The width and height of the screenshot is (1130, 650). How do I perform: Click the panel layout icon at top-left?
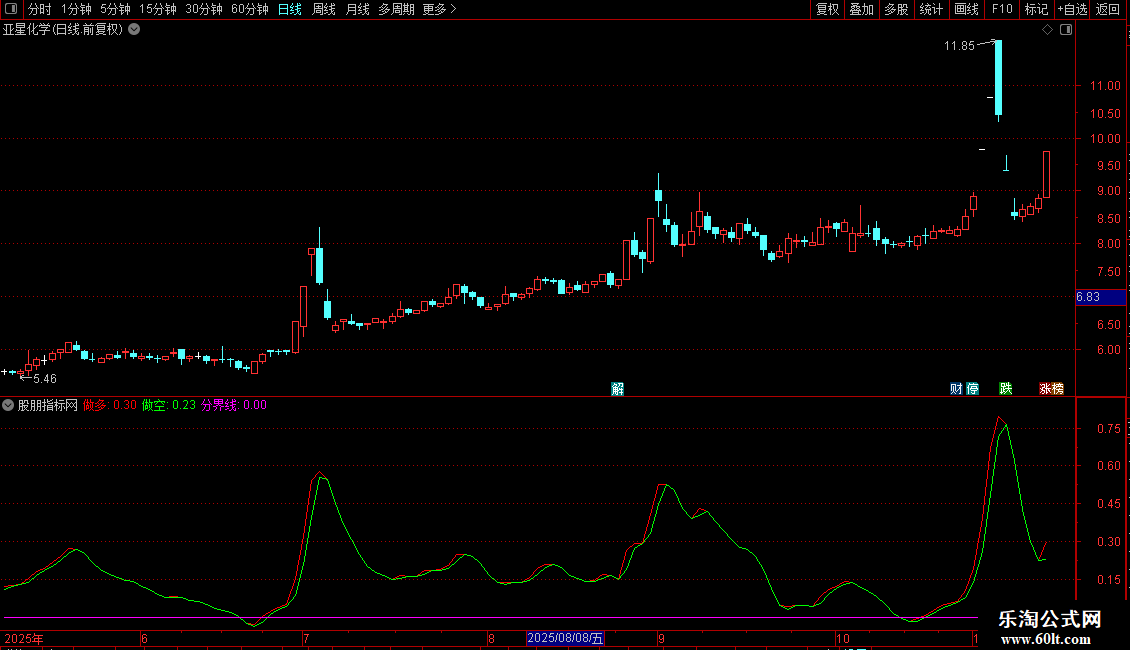tap(12, 9)
